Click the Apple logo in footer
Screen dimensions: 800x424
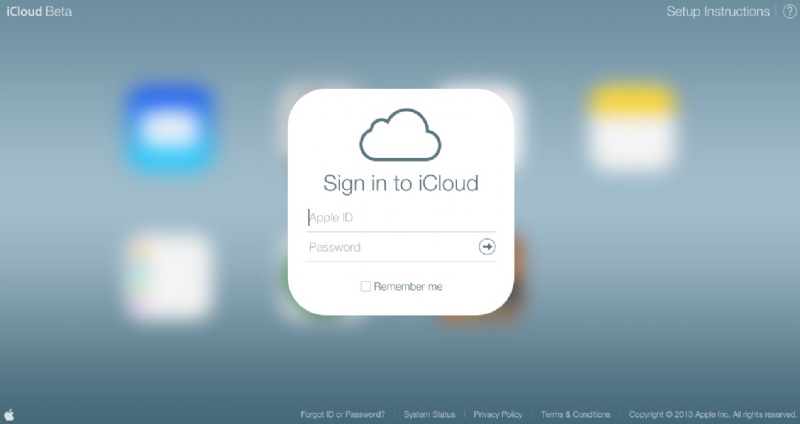pos(9,415)
